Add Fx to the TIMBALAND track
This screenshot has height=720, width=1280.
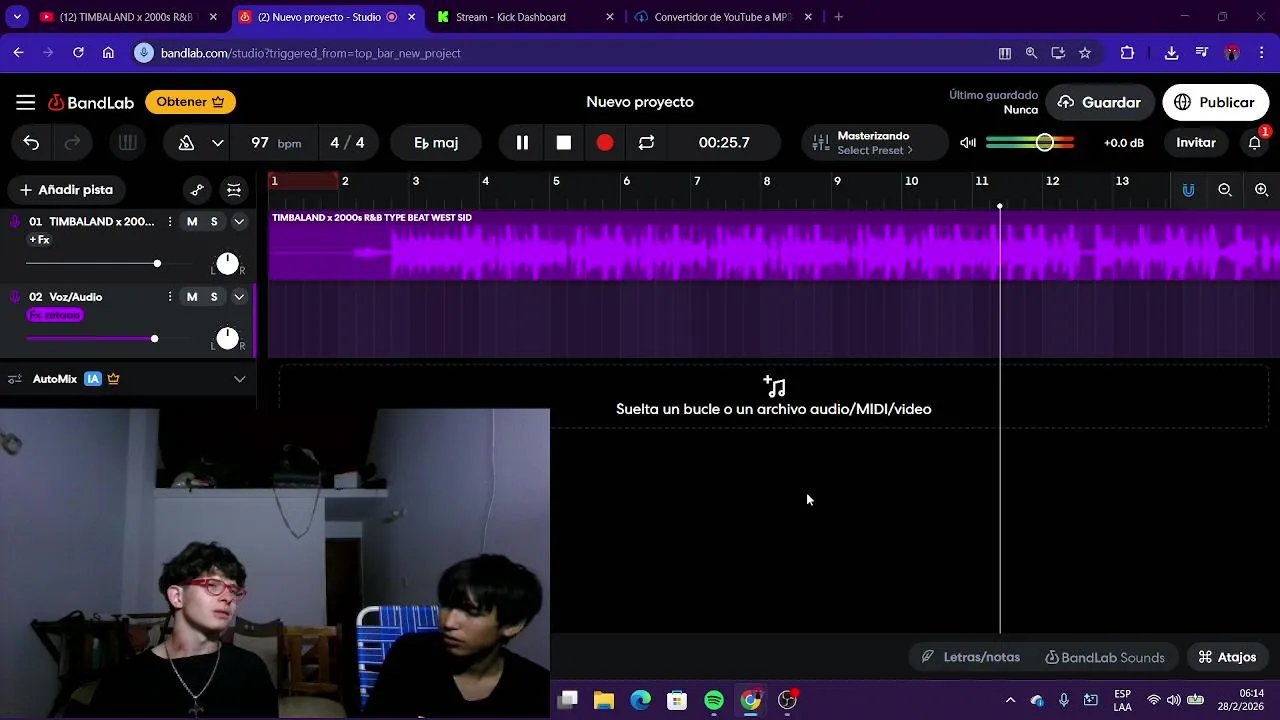click(x=40, y=240)
